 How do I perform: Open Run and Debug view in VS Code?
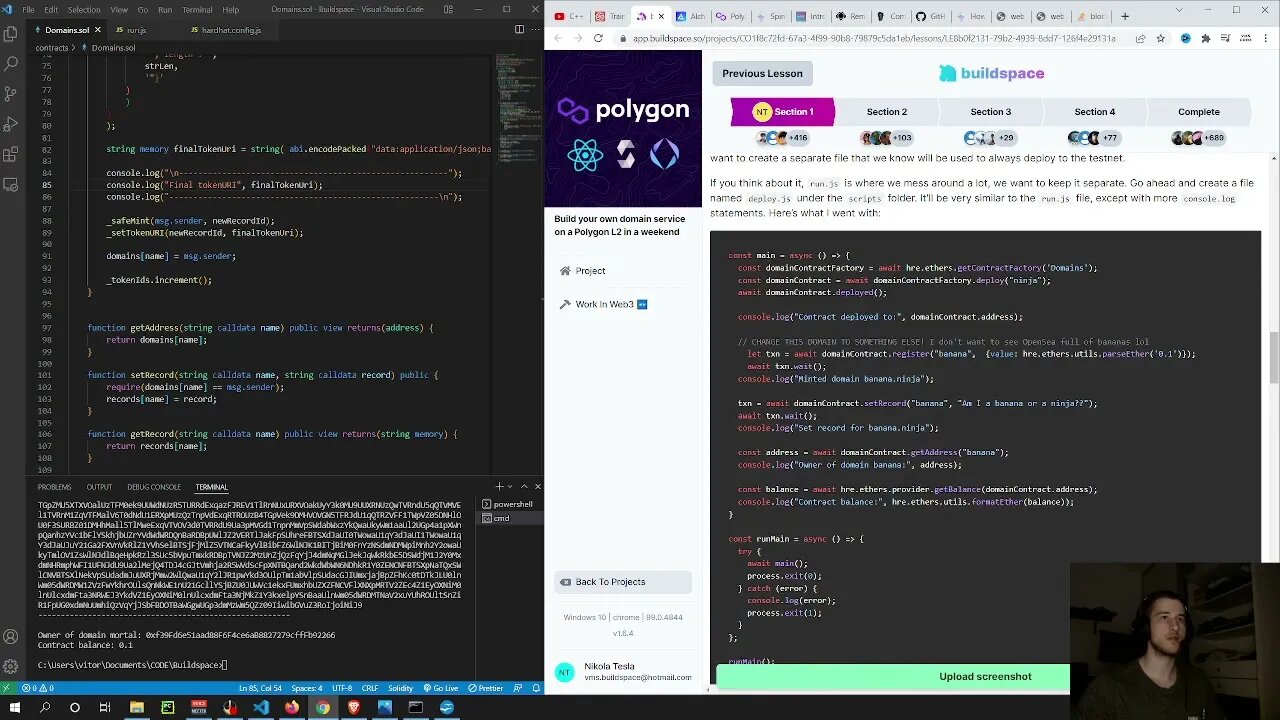(11, 124)
